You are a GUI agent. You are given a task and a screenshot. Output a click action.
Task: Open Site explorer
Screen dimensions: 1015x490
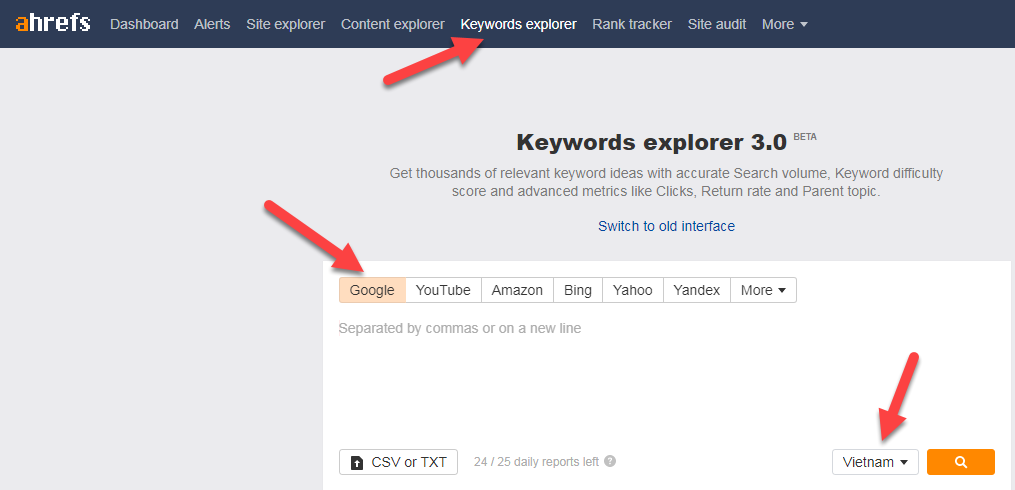tap(285, 24)
